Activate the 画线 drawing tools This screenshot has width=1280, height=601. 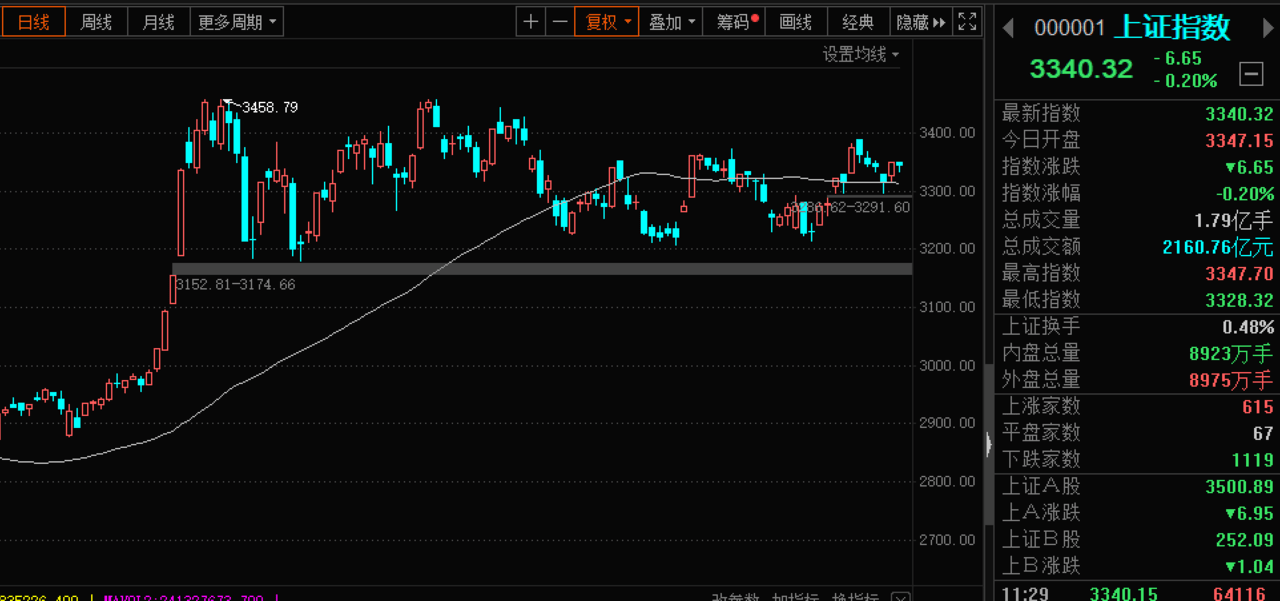tap(796, 22)
